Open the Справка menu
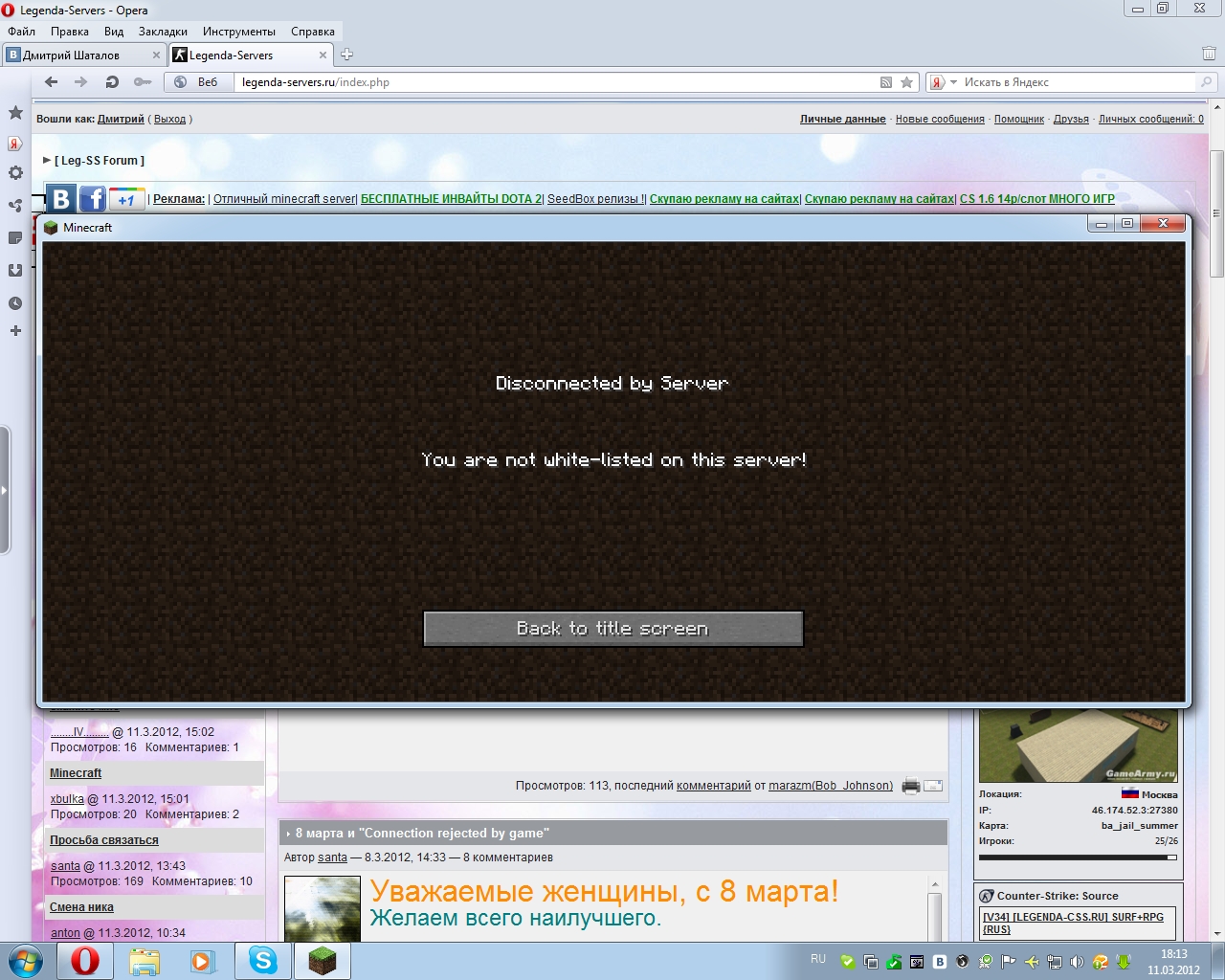The width and height of the screenshot is (1225, 980). pyautogui.click(x=313, y=32)
